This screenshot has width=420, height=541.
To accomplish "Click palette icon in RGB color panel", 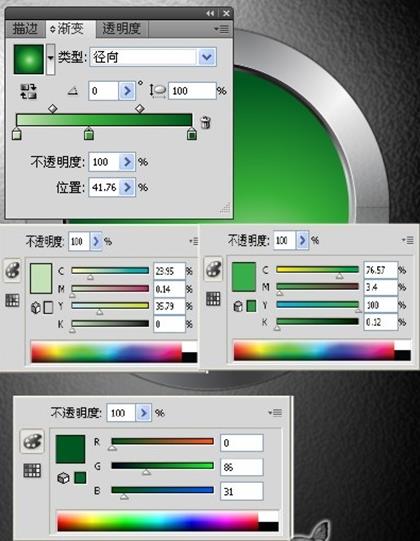I will [32, 441].
